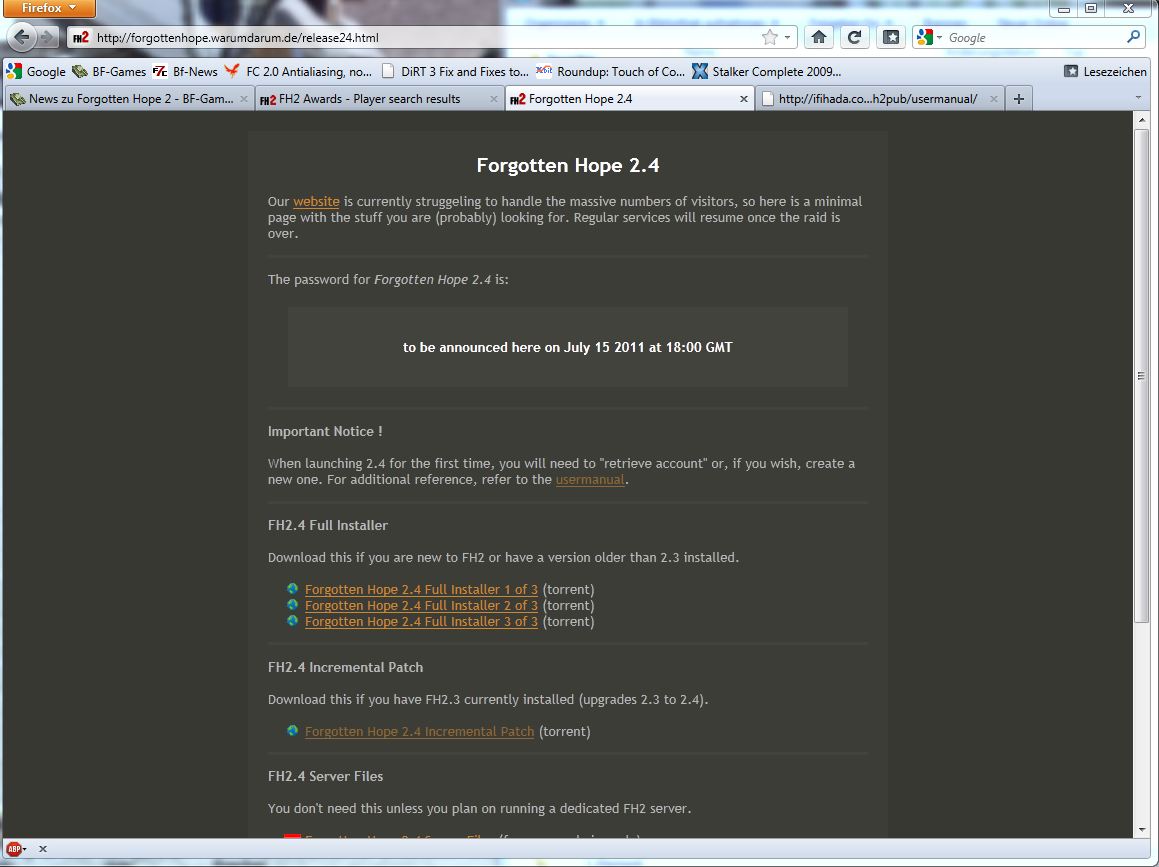Close the Forgotten Hope 2.4 tab
The width and height of the screenshot is (1159, 867).
pyautogui.click(x=744, y=99)
